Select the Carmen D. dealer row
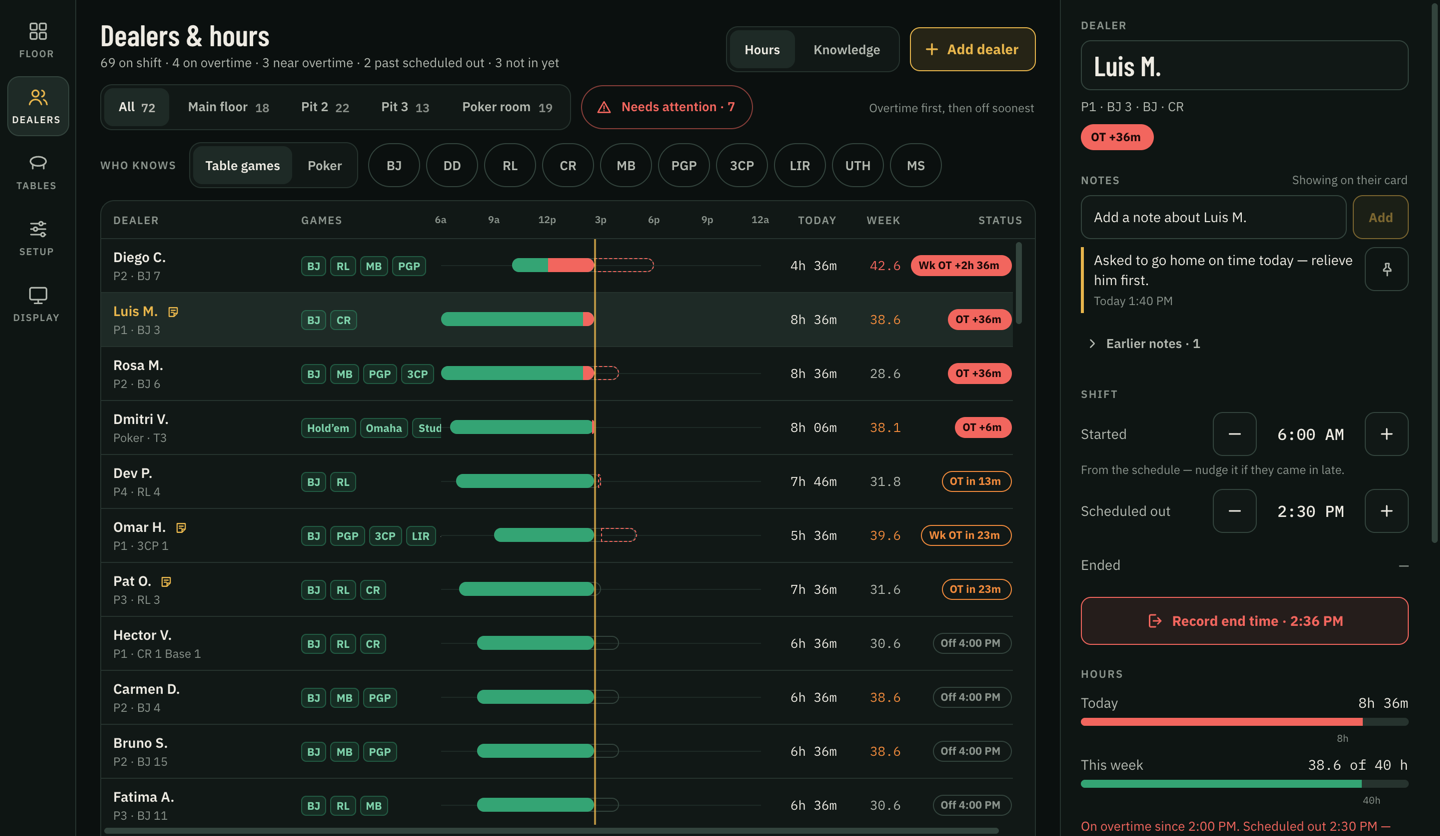 click(x=557, y=698)
